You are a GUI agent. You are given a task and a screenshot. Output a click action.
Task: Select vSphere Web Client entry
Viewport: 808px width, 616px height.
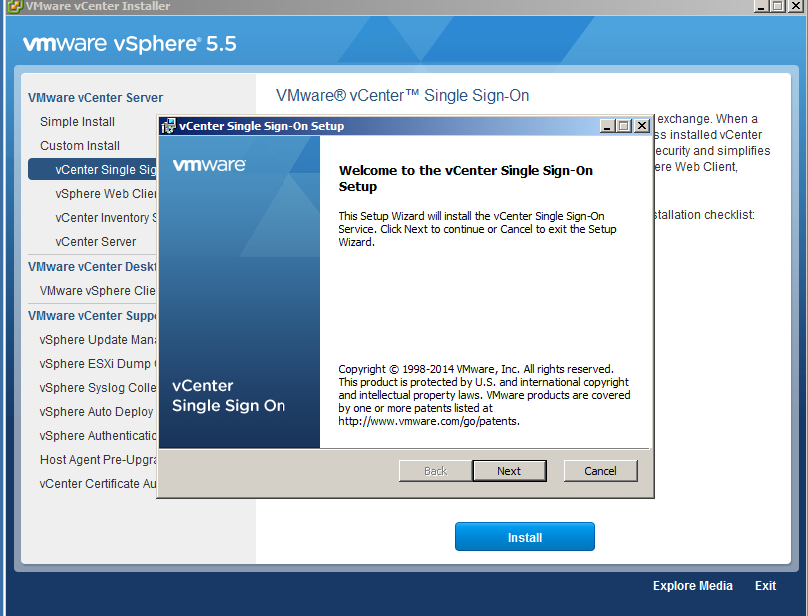pyautogui.click(x=105, y=194)
